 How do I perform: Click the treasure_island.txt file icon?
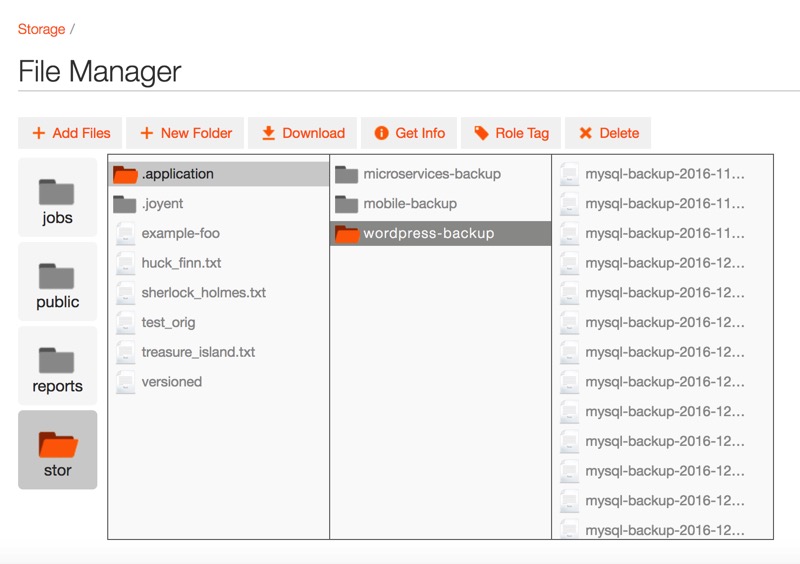click(126, 352)
